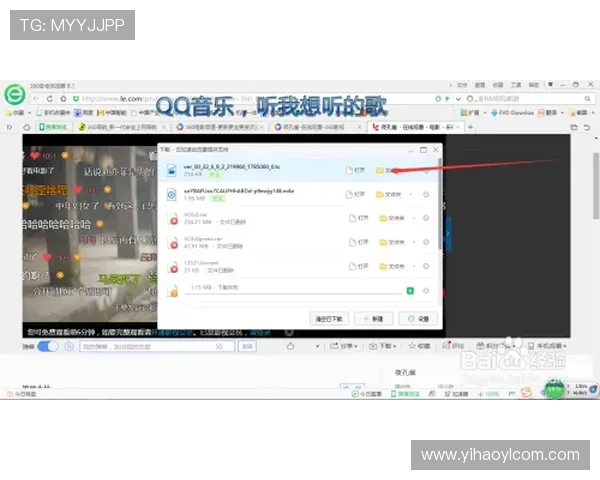Click the green button on the downloading row
600x480 pixels.
coord(410,291)
